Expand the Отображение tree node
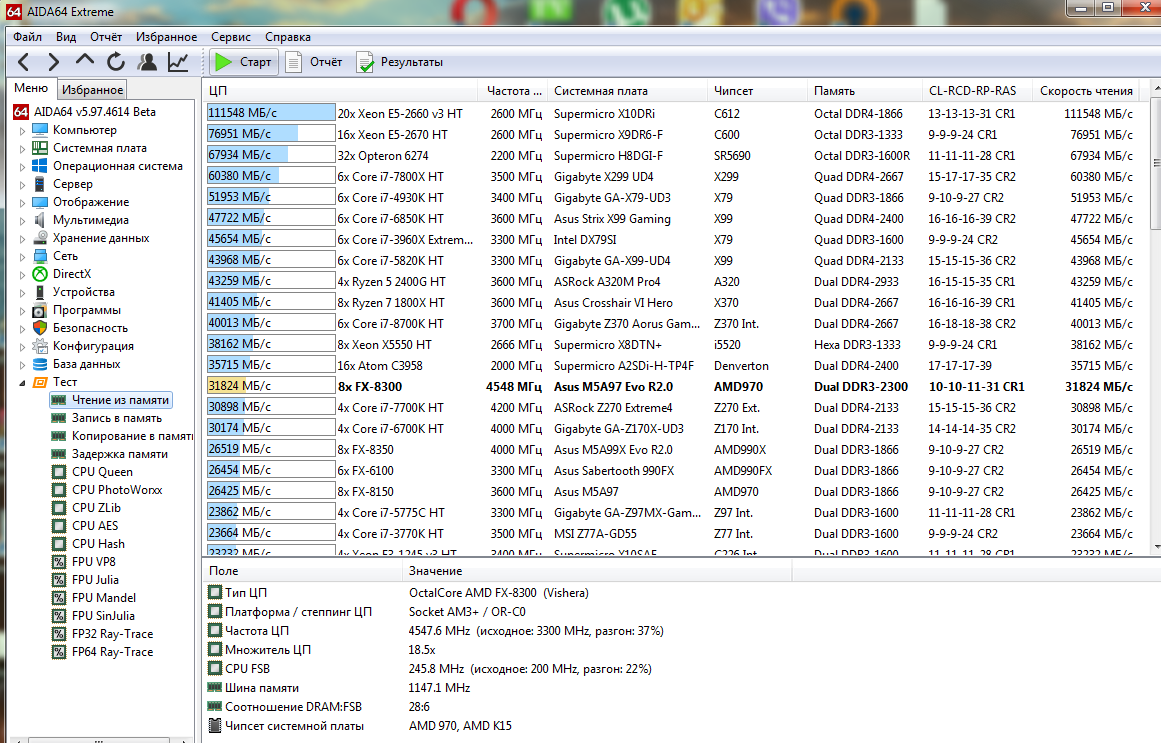This screenshot has width=1161, height=743. 22,202
